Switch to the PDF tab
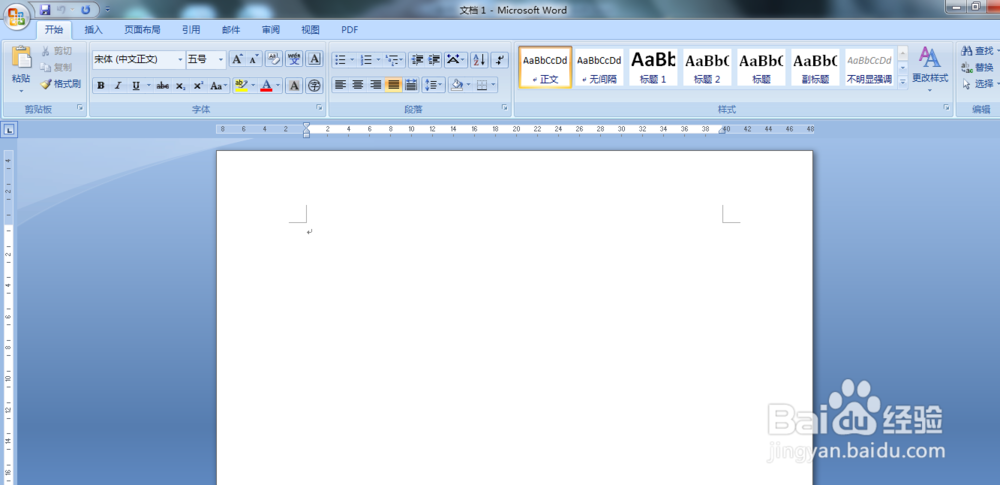The width and height of the screenshot is (1000, 485). 349,30
